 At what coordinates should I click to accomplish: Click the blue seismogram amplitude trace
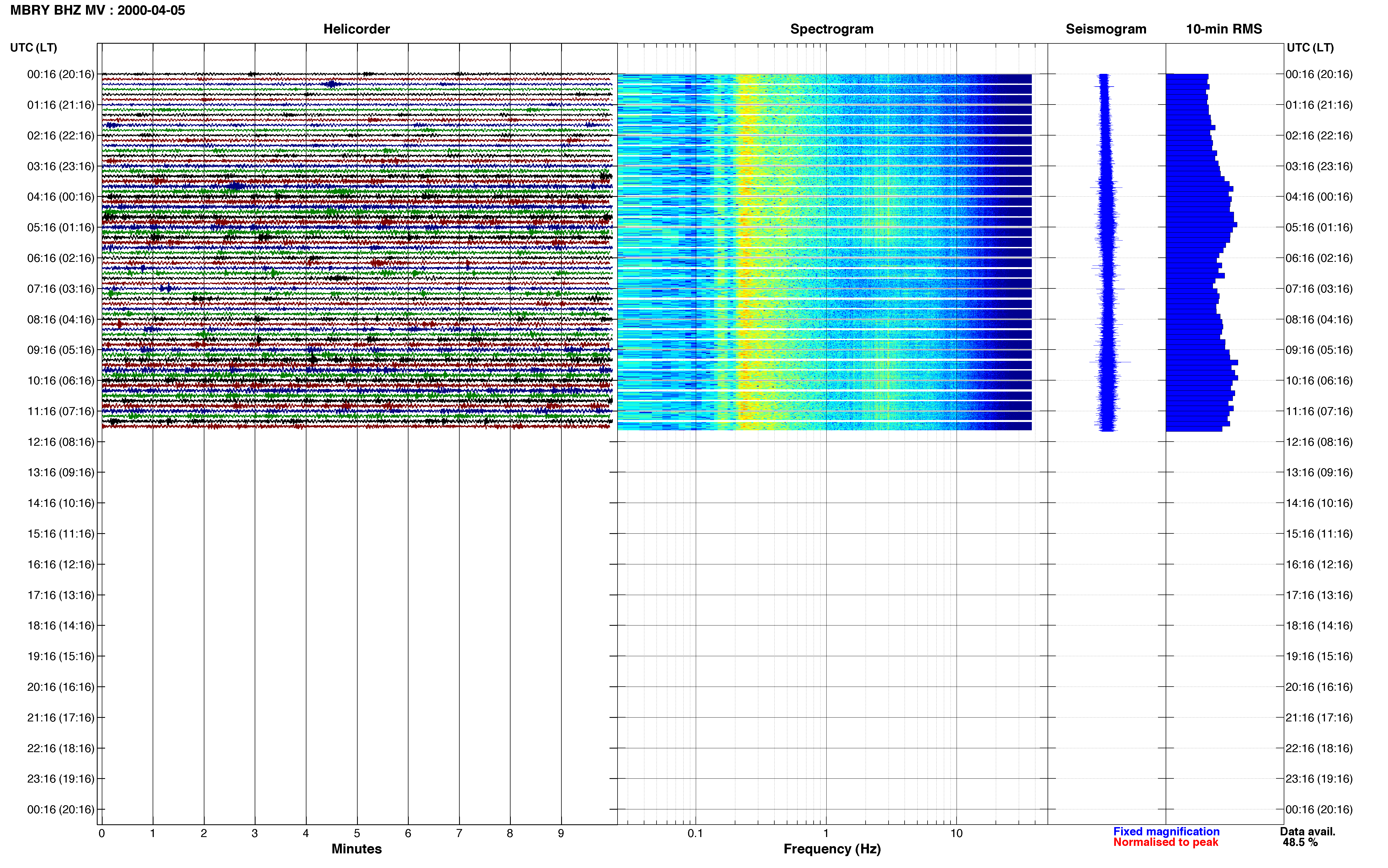[x=1107, y=252]
